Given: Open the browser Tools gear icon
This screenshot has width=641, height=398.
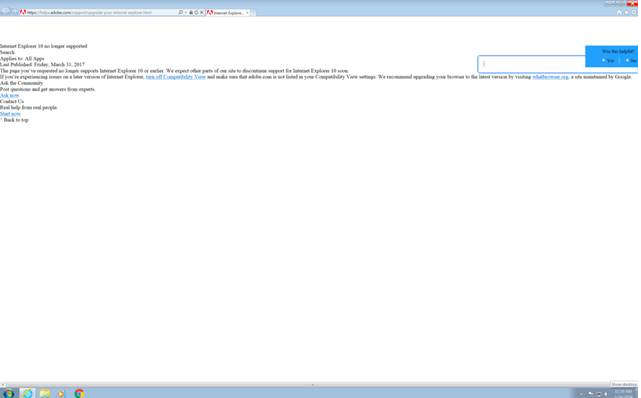Looking at the screenshot, I should pos(634,12).
